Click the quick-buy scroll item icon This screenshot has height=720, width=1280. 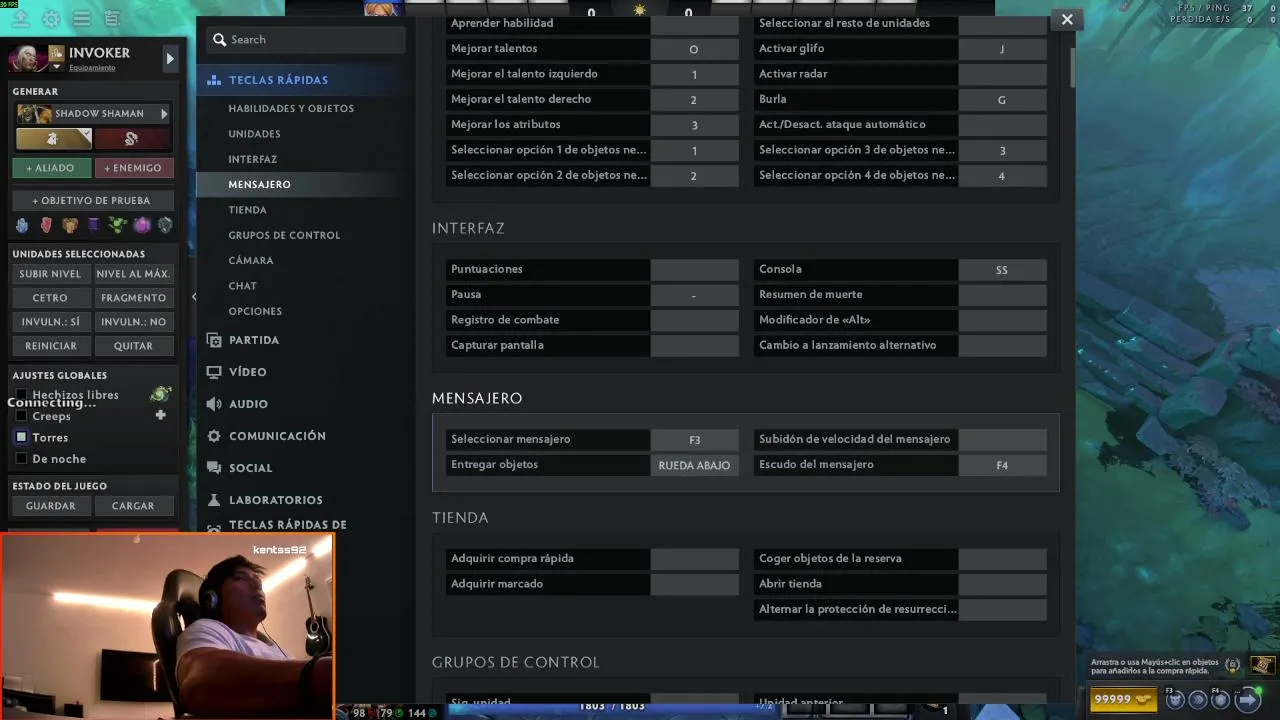pos(1263,664)
